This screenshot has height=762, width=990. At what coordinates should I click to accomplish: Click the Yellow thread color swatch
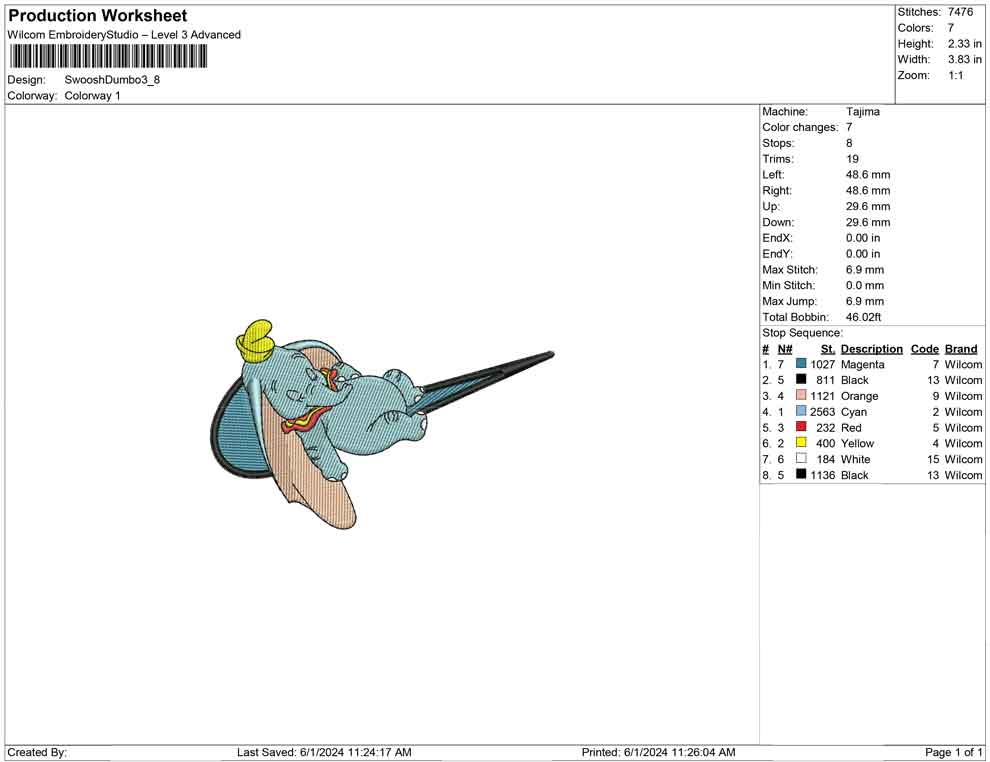pos(801,443)
